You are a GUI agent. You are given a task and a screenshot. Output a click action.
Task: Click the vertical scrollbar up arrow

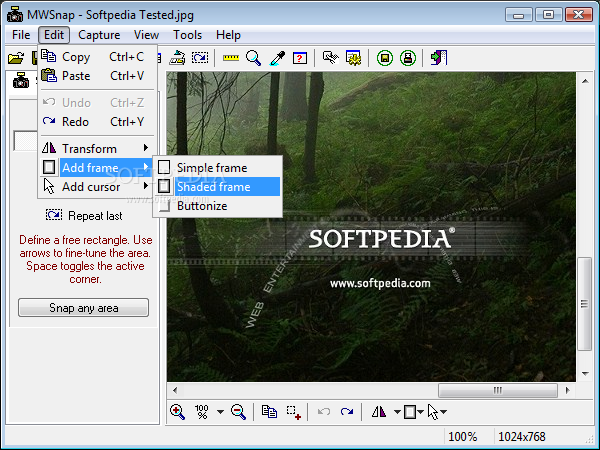(x=585, y=81)
